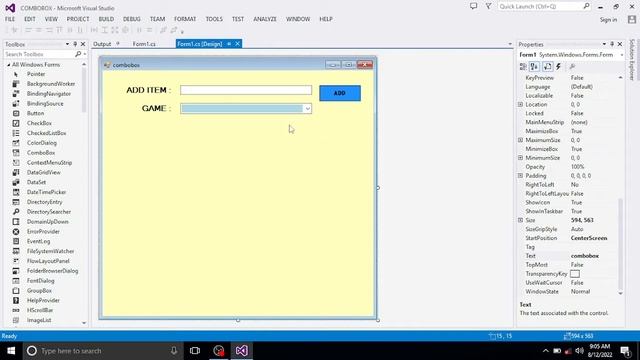Open the Action Center notifications icon
Screen dimensions: 640x360
(x=625, y=351)
